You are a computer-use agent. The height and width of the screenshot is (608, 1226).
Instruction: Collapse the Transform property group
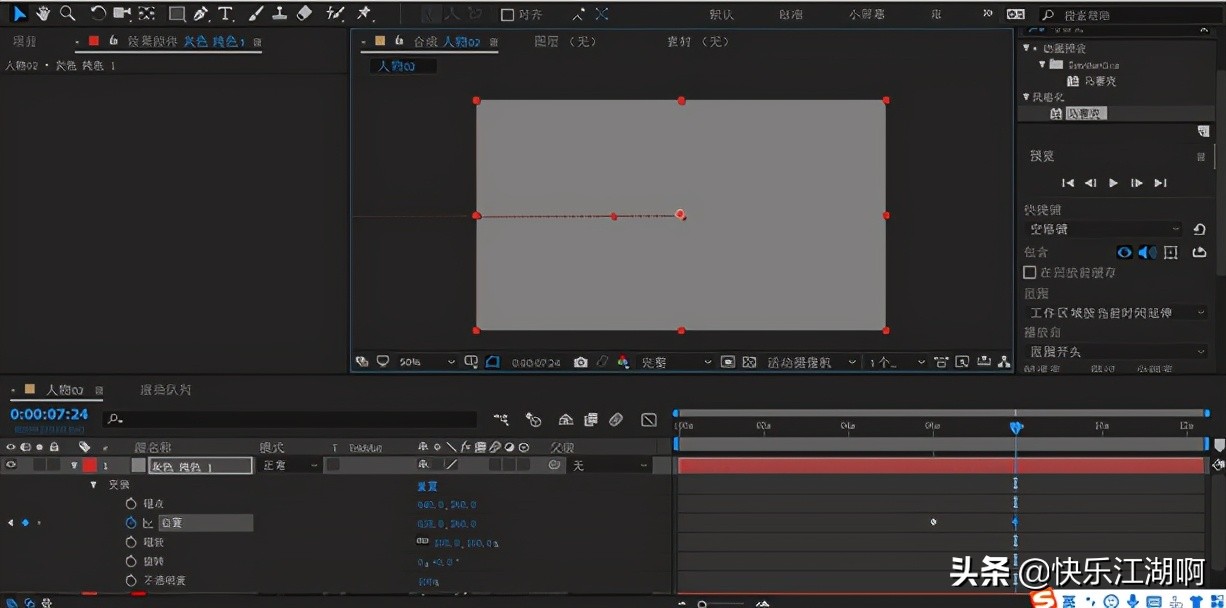(x=94, y=485)
